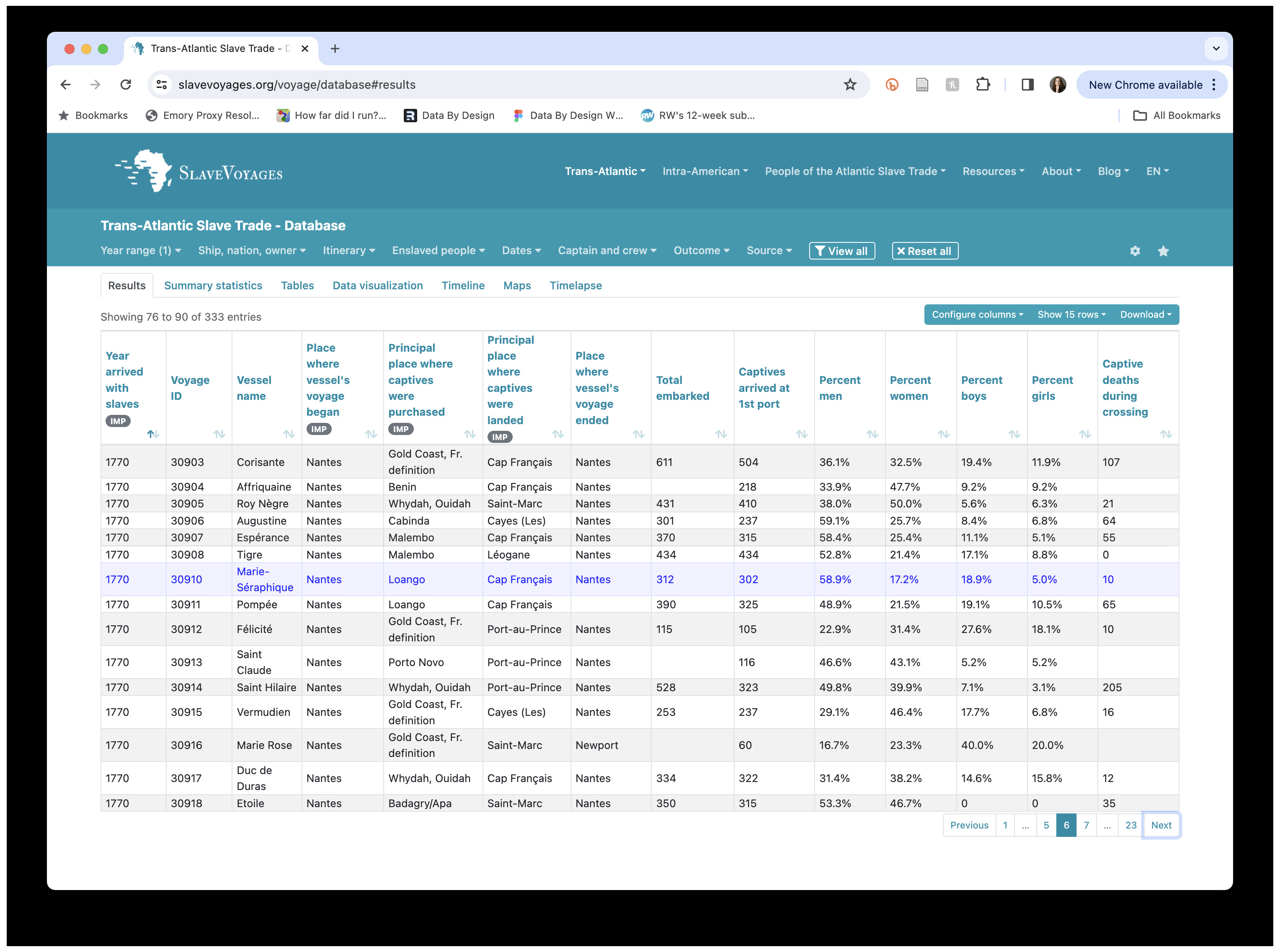This screenshot has height=952, width=1280.
Task: Click the browser address bar URL
Action: coord(297,85)
